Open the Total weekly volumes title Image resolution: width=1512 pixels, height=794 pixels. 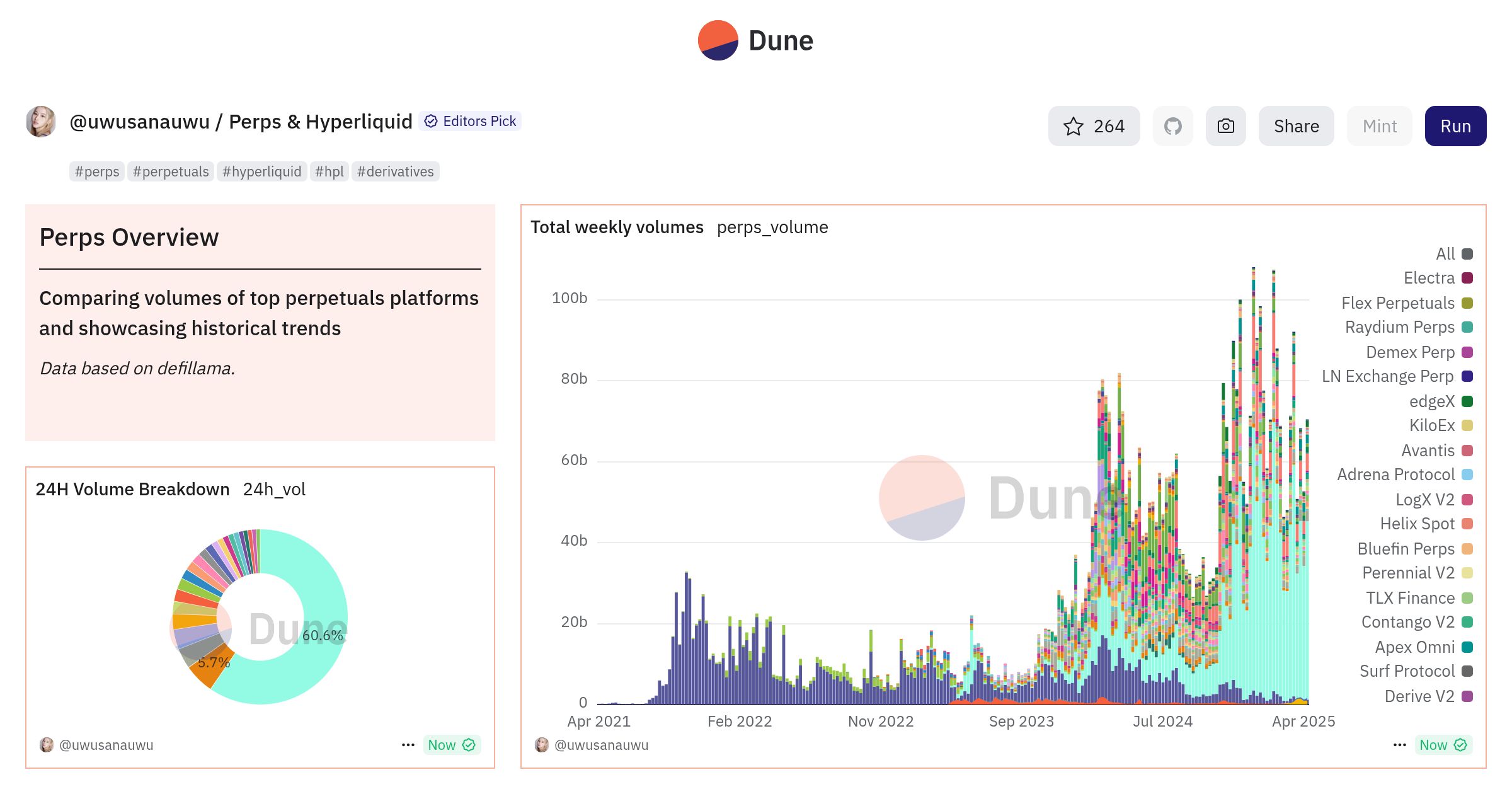click(617, 227)
